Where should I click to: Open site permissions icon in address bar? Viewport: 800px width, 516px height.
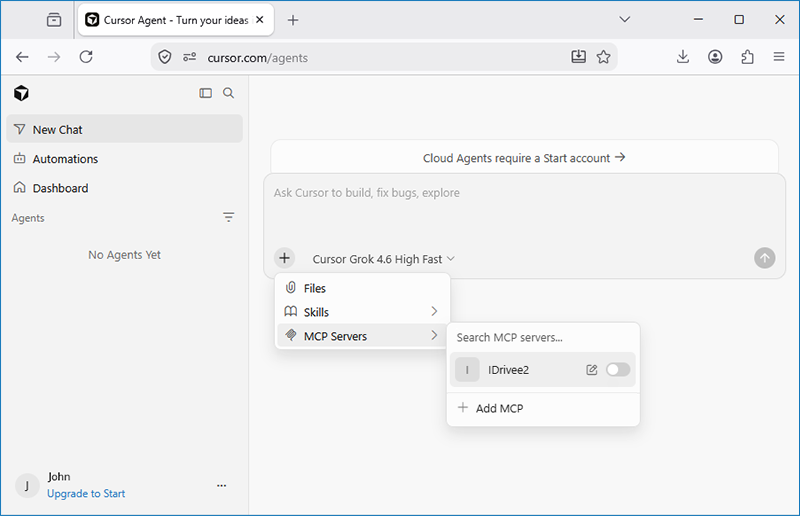pos(189,57)
